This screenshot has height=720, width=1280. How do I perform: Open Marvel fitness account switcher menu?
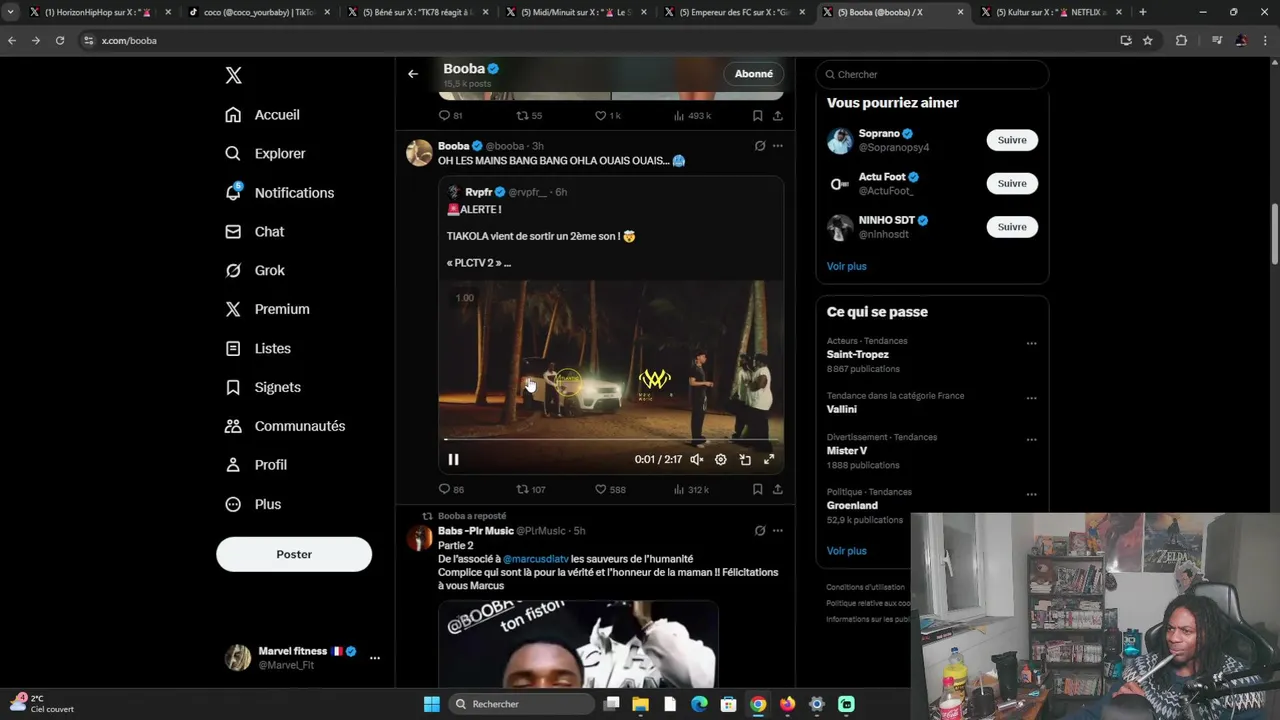click(x=304, y=657)
